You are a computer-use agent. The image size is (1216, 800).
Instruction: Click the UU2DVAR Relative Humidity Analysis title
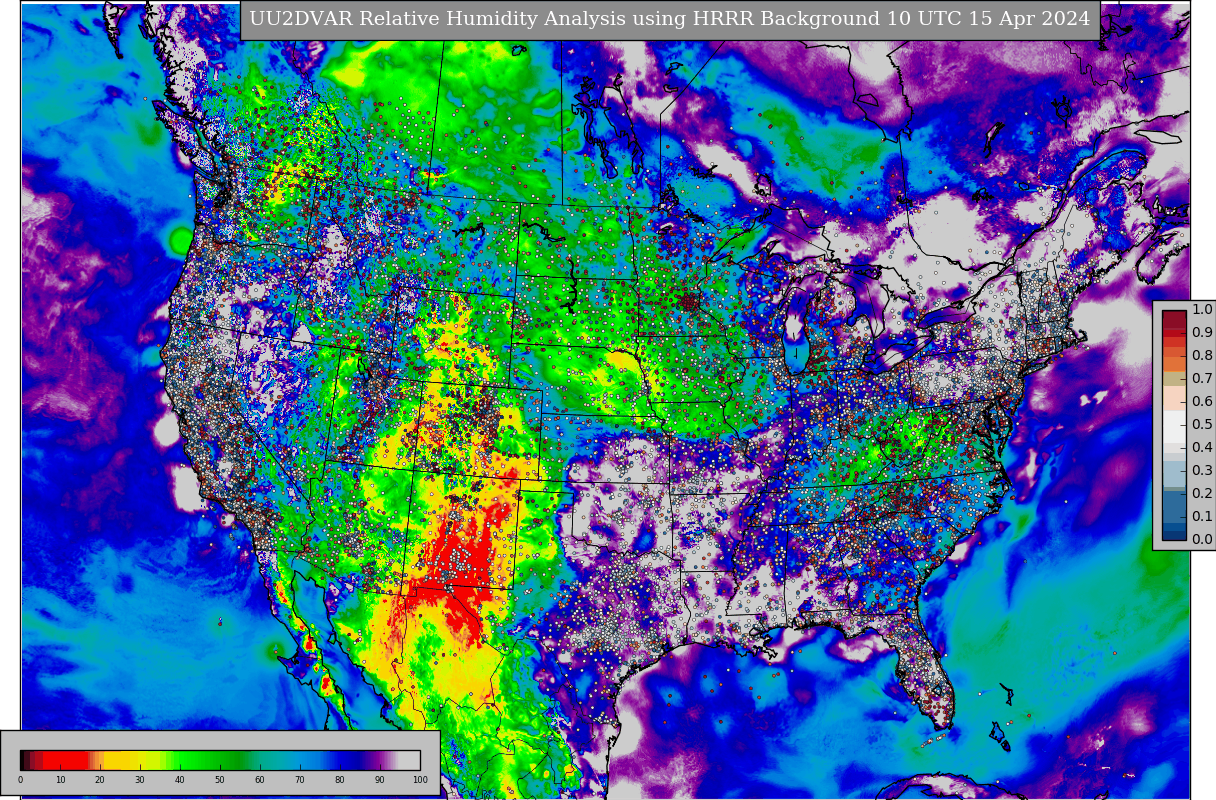670,19
